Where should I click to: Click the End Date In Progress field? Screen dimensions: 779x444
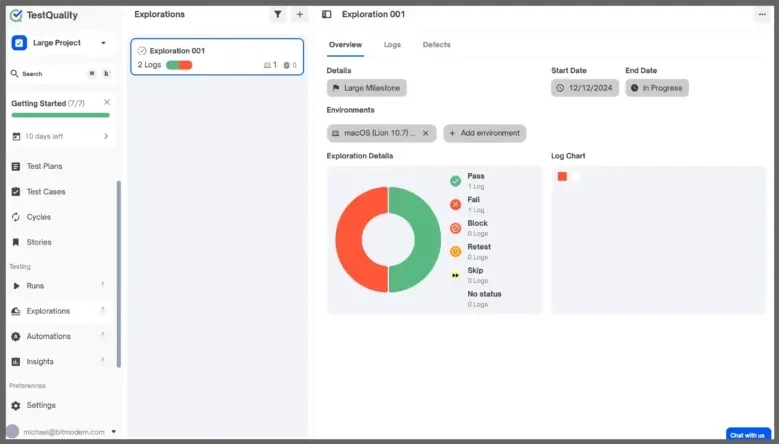click(657, 88)
